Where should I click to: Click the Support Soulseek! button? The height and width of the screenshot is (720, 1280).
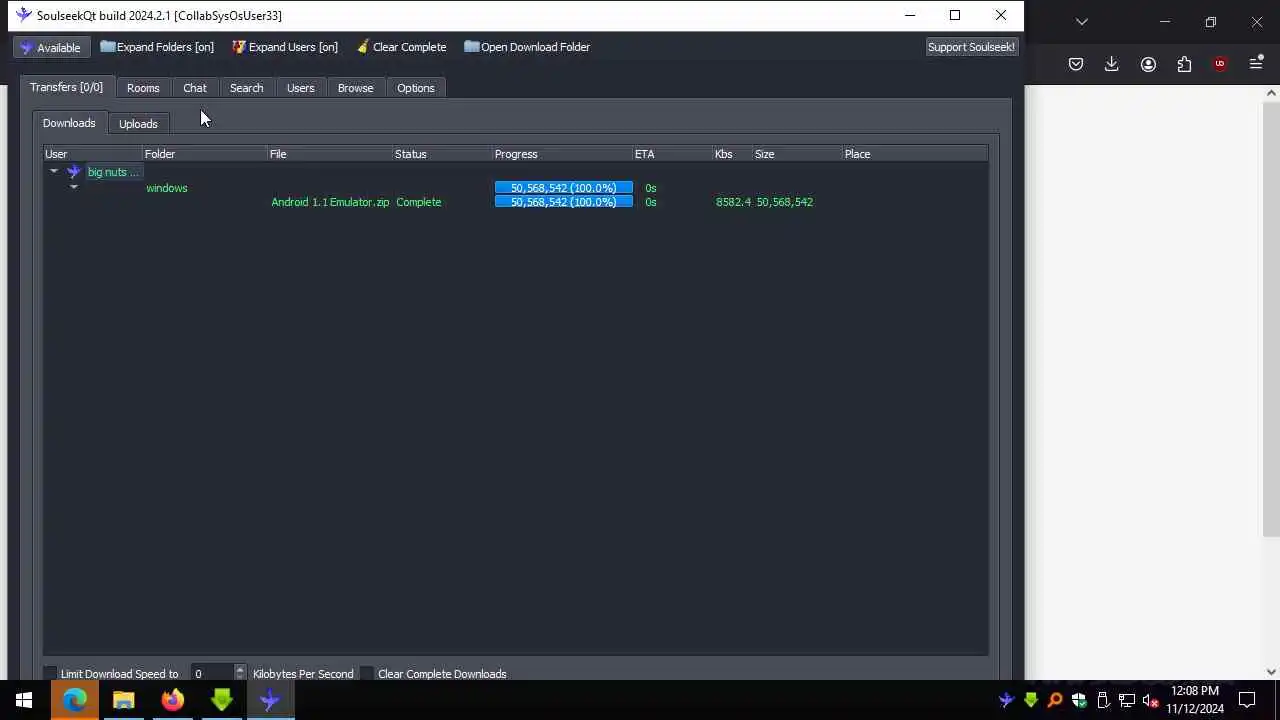[971, 47]
